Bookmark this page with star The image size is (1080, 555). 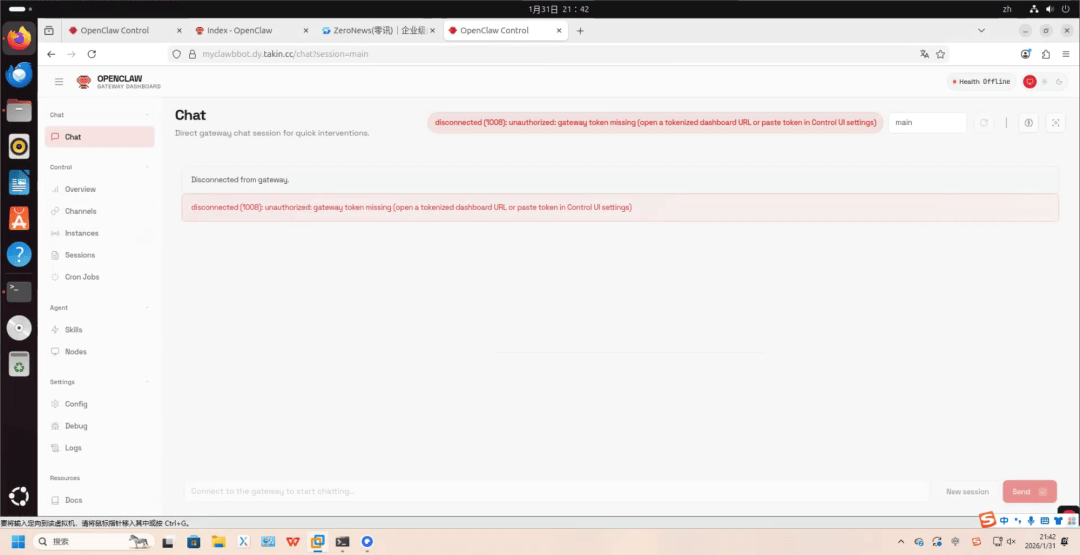pyautogui.click(x=940, y=54)
